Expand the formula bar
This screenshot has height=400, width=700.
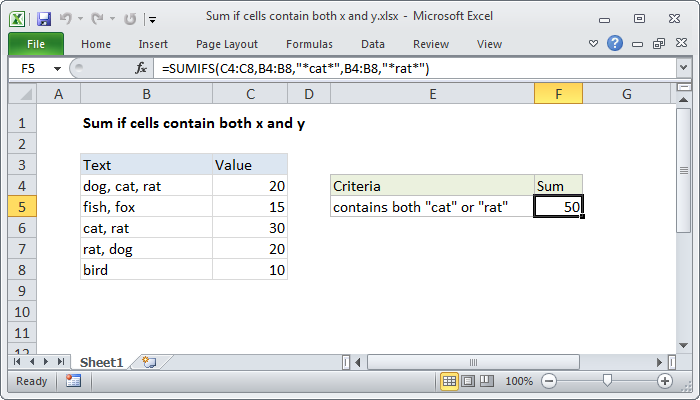click(683, 68)
